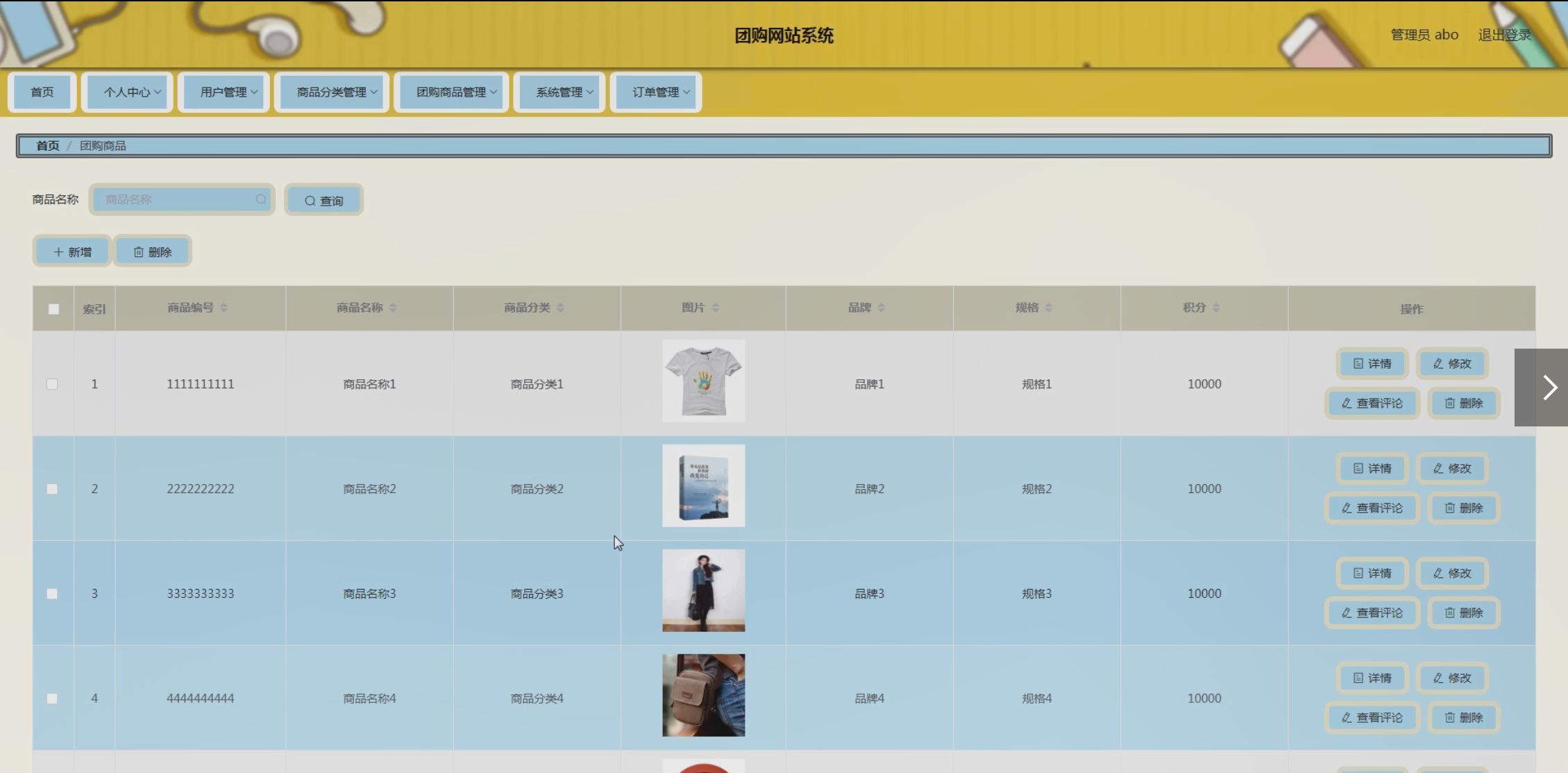Click 删除 for 商品名称1 row
The width and height of the screenshot is (1568, 773).
[1463, 403]
